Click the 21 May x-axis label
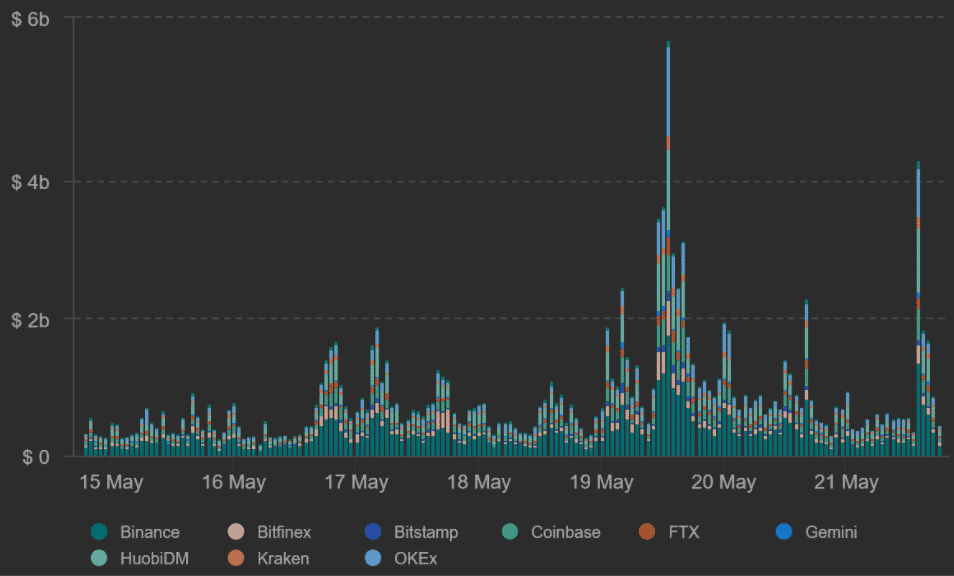Image resolution: width=954 pixels, height=576 pixels. (846, 483)
